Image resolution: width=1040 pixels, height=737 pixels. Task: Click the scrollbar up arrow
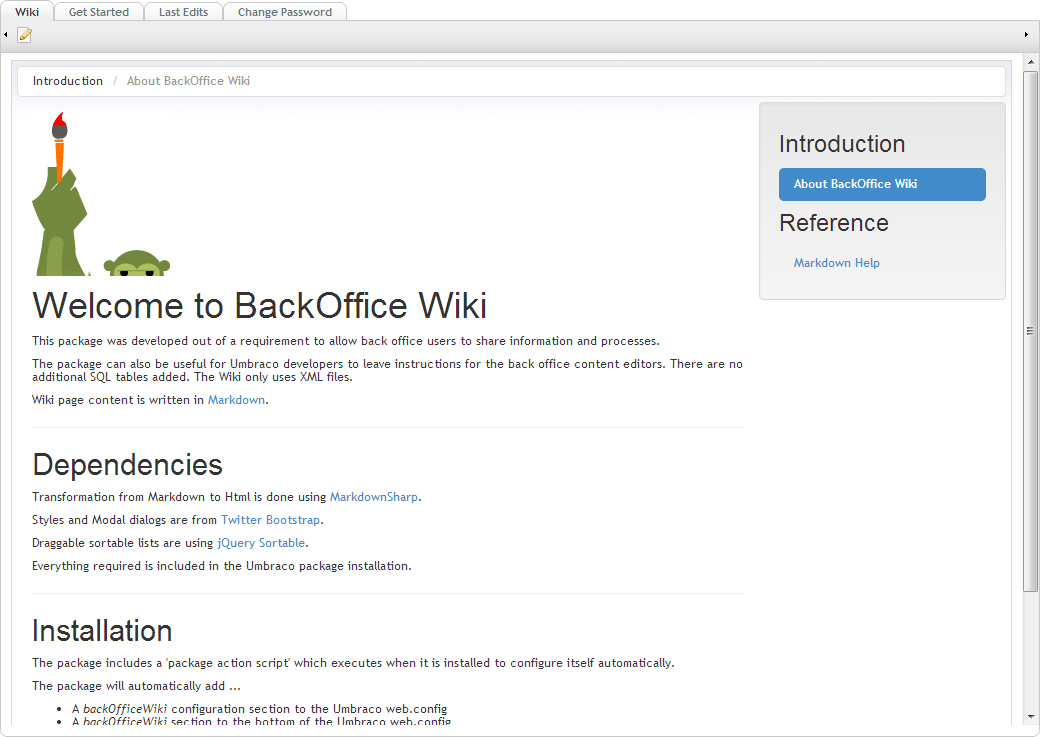tap(1030, 62)
